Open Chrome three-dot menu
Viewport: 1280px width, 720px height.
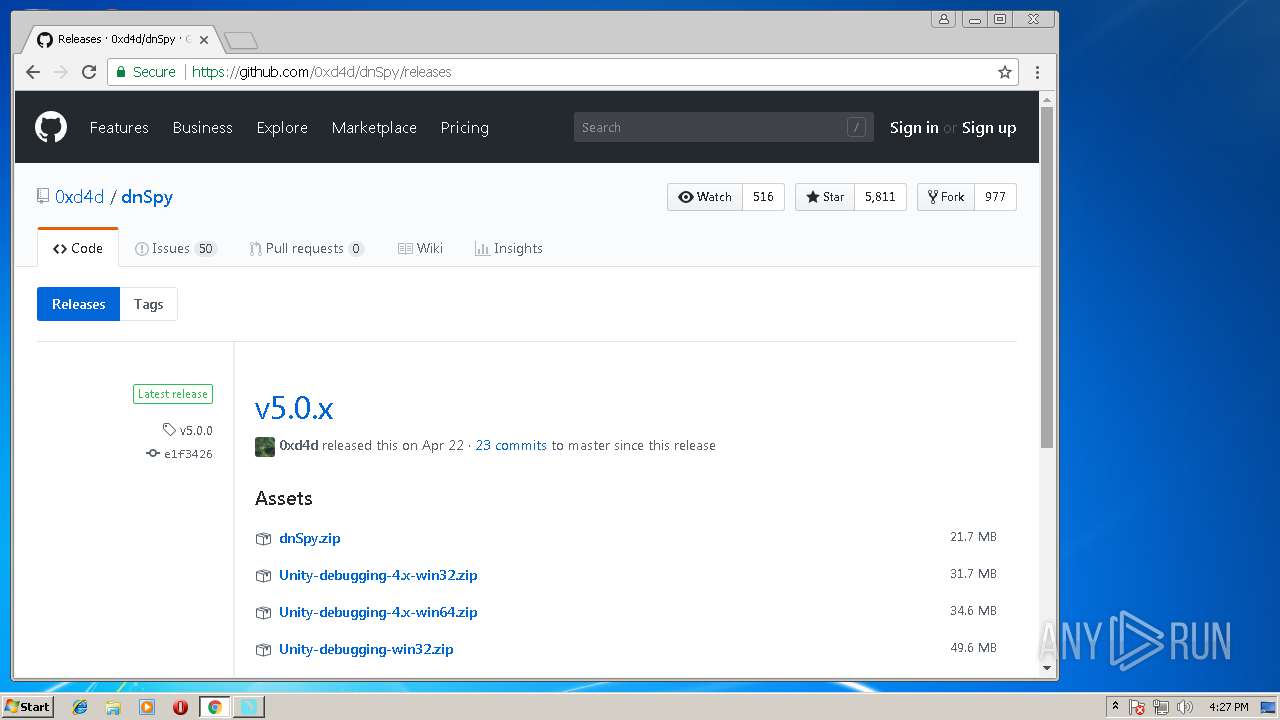tap(1037, 72)
